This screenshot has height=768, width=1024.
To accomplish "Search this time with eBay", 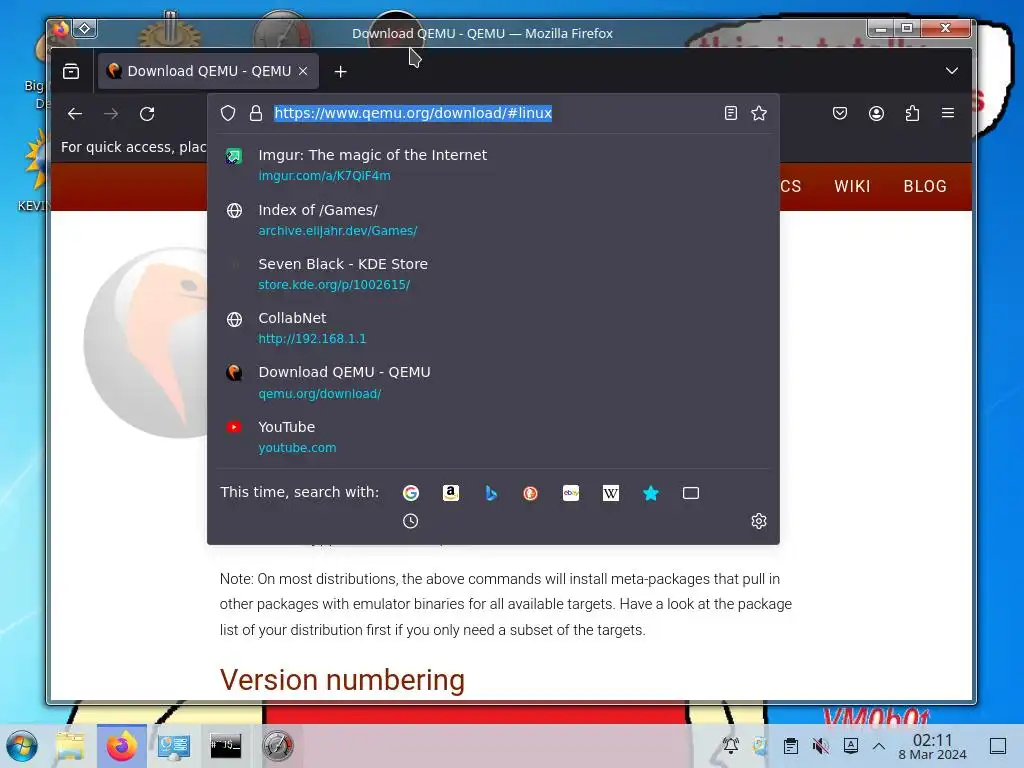I will [571, 493].
